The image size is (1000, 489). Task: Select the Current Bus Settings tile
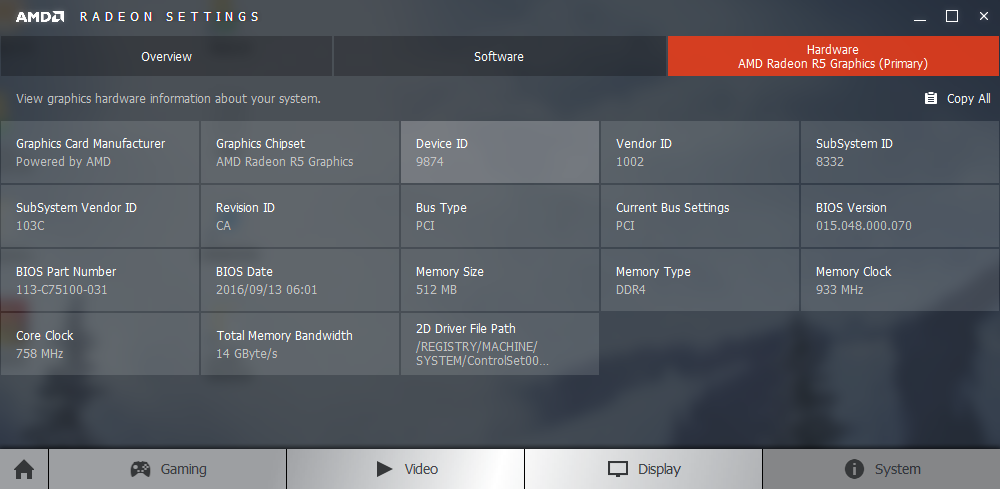click(700, 216)
